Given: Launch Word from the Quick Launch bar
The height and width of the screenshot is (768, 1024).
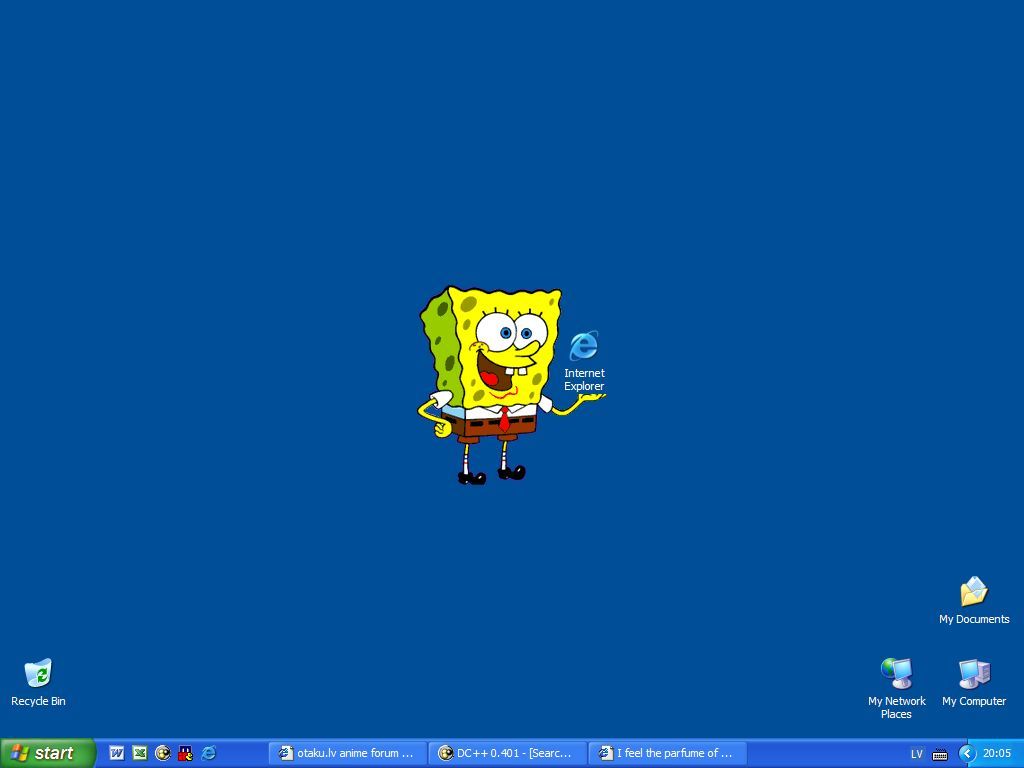Looking at the screenshot, I should tap(117, 753).
